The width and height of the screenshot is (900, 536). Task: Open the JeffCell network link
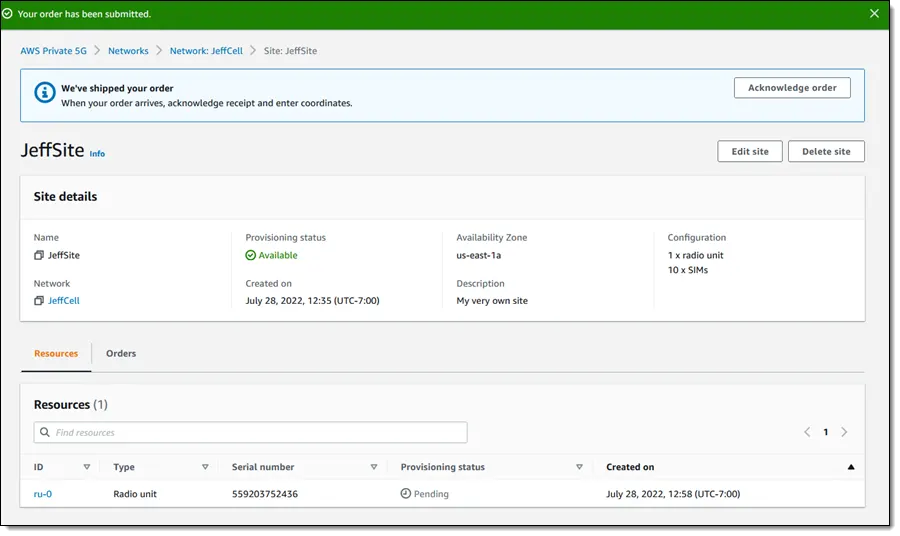click(64, 301)
